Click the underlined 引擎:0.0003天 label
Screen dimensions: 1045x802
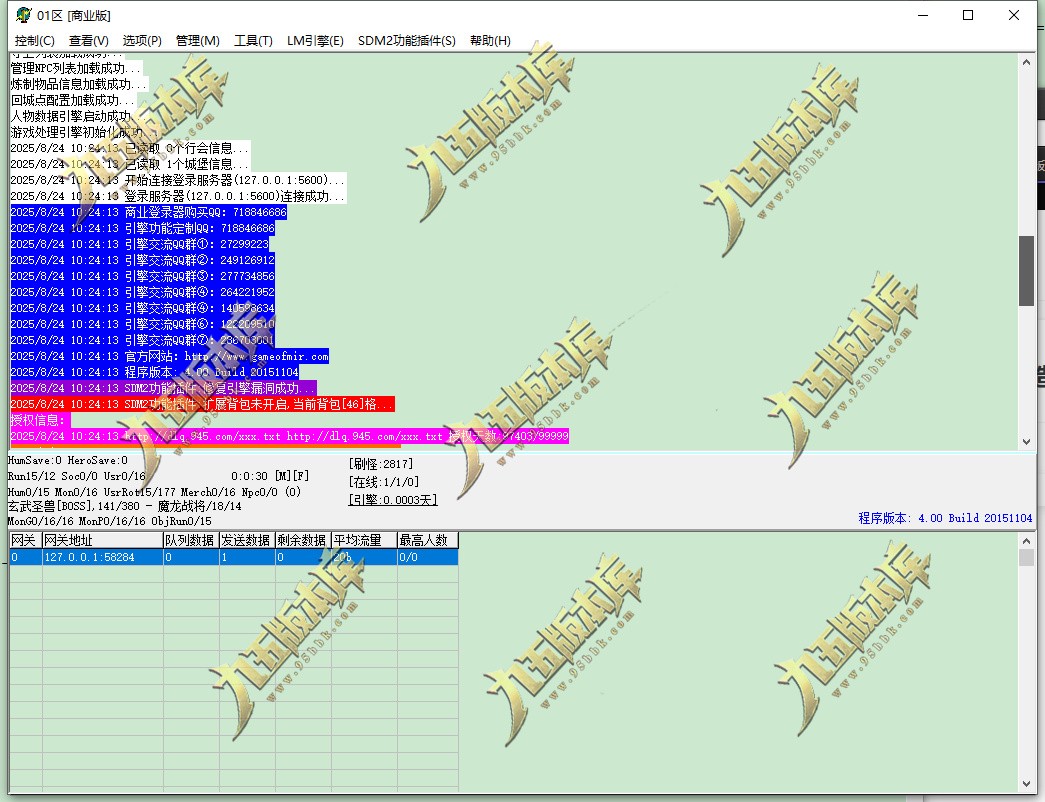click(393, 500)
